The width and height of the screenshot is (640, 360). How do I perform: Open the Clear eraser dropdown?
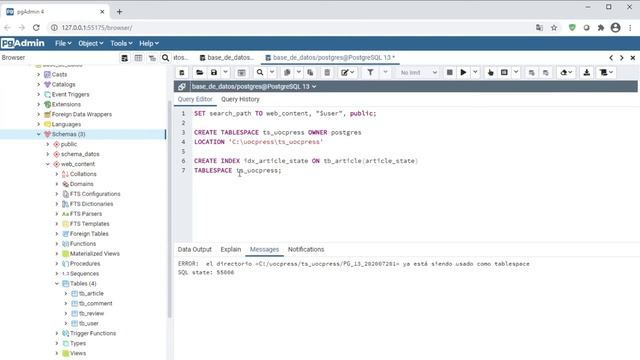(566, 72)
